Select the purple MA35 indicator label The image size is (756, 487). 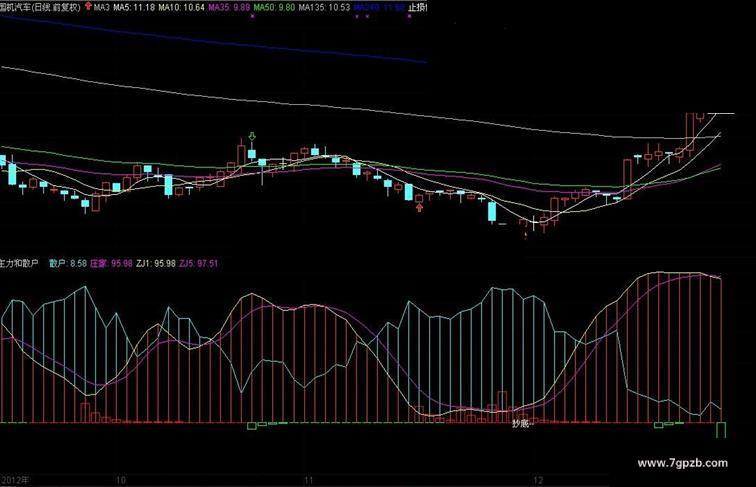coord(229,7)
